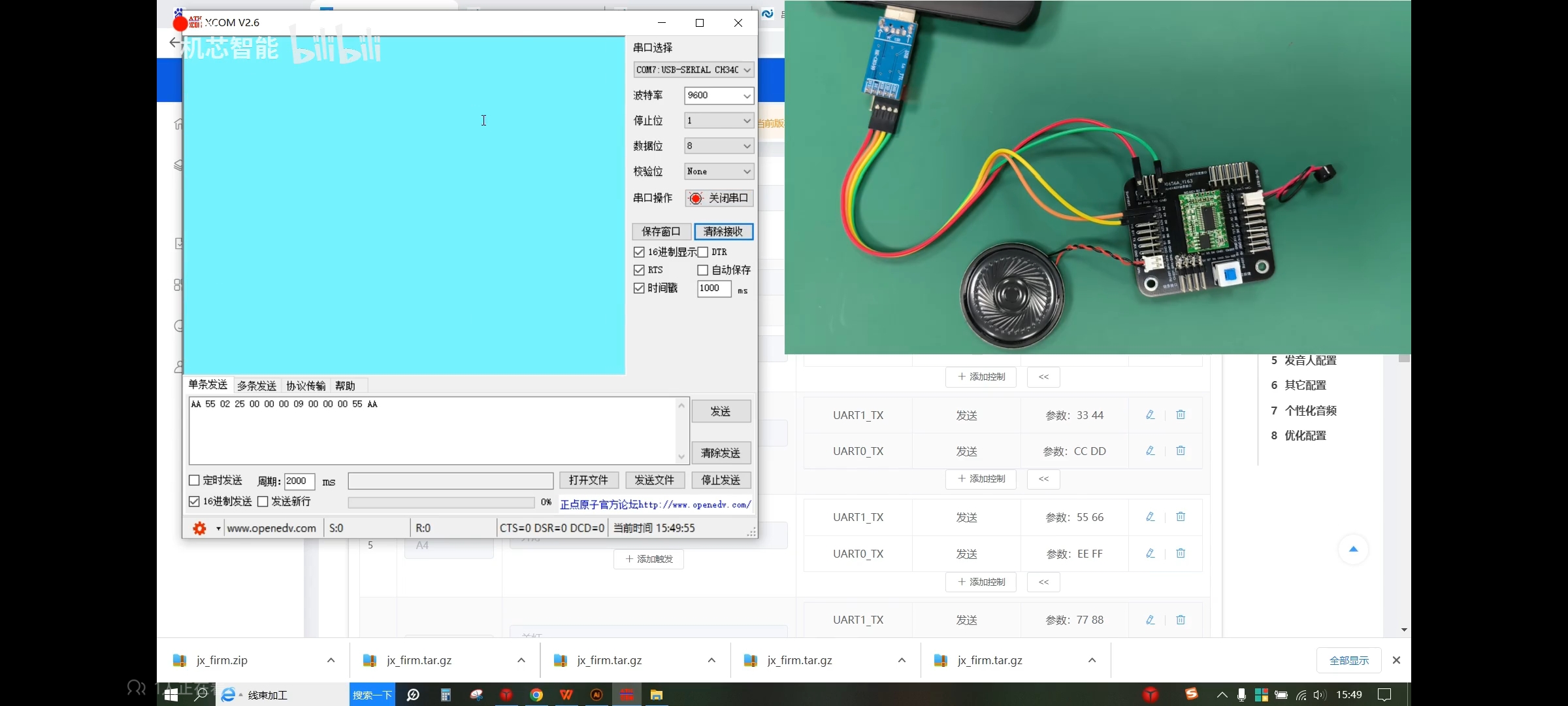Click the 清除接收 button
The width and height of the screenshot is (1568, 706).
point(723,231)
